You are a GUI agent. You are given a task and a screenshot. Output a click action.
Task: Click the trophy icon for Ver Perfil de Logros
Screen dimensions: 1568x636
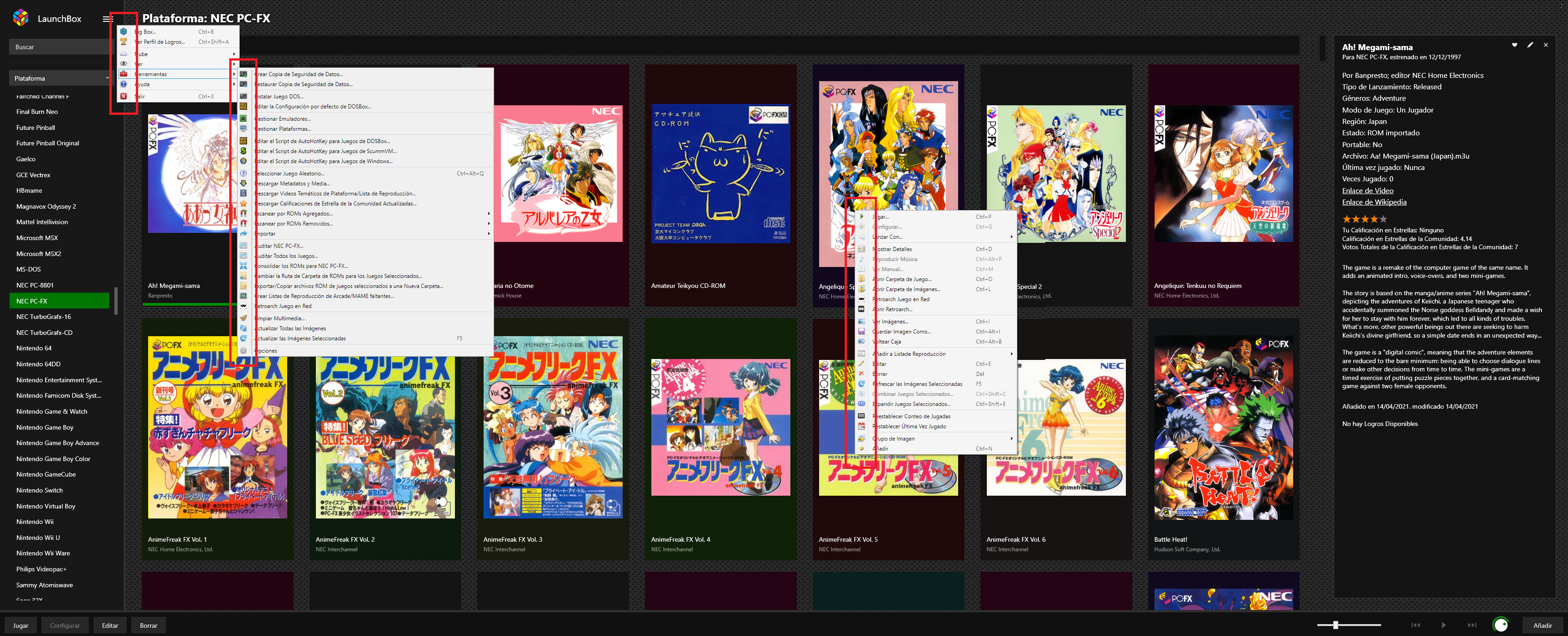coord(124,42)
